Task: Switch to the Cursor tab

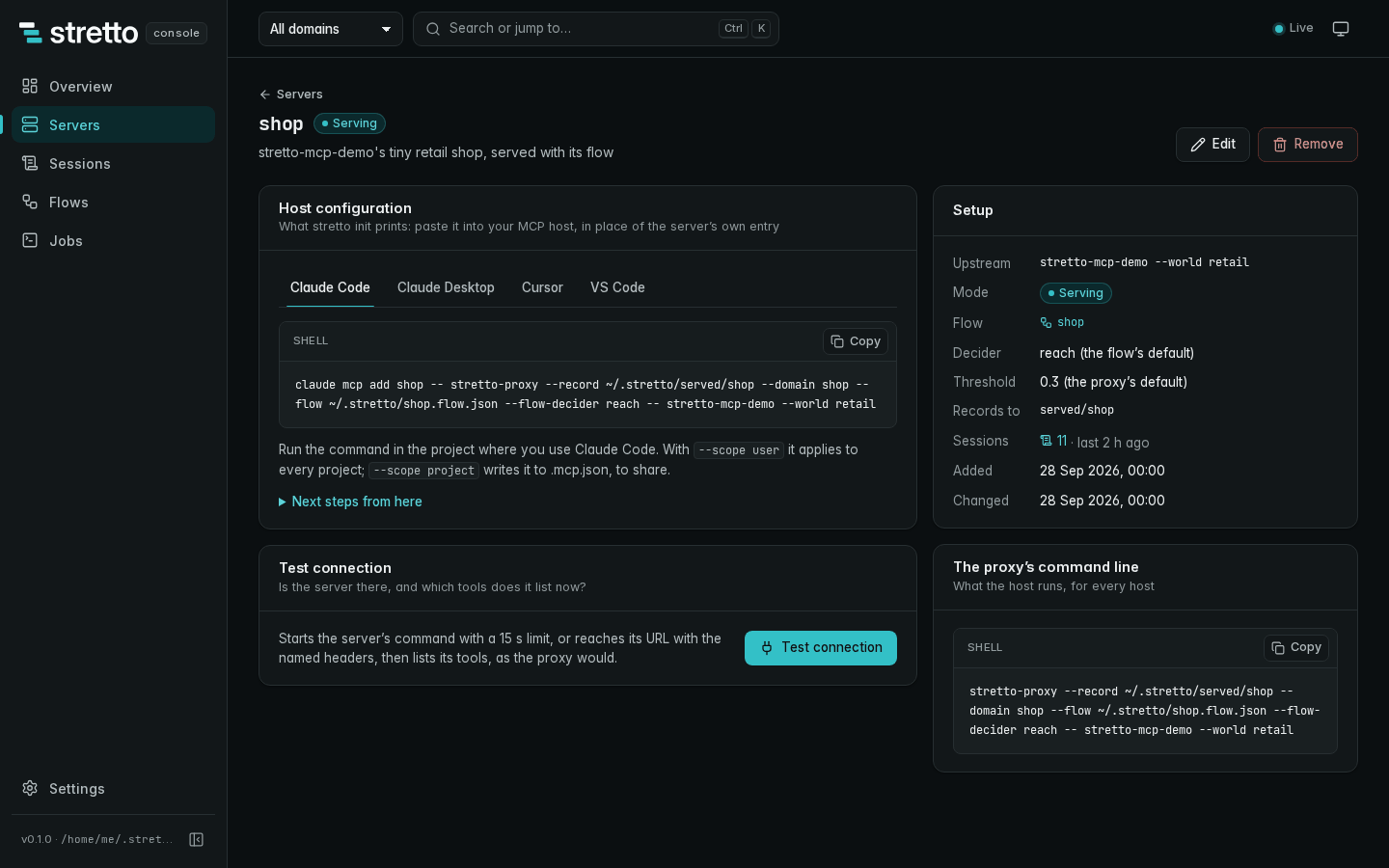Action: 542,287
